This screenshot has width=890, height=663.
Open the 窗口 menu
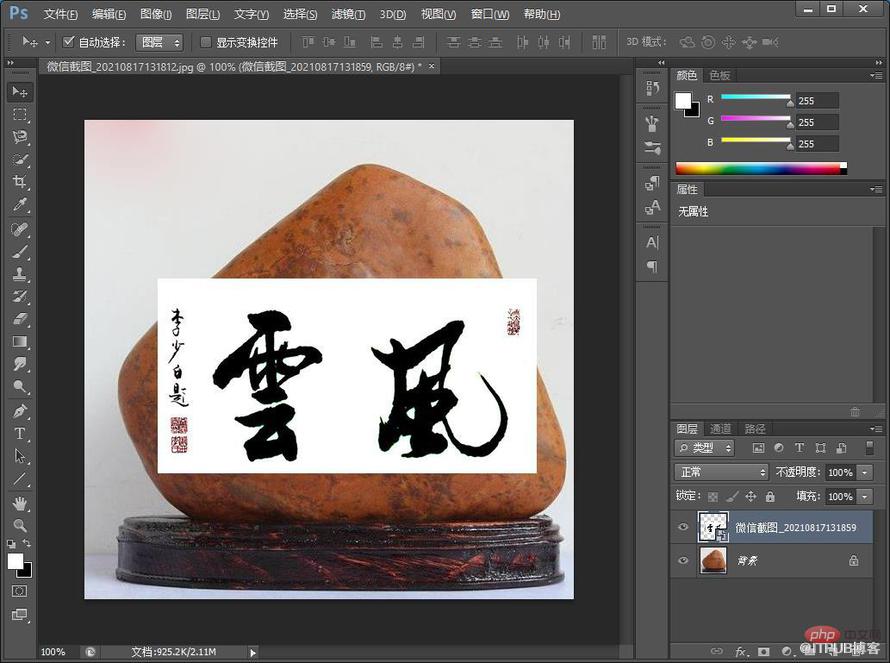490,14
